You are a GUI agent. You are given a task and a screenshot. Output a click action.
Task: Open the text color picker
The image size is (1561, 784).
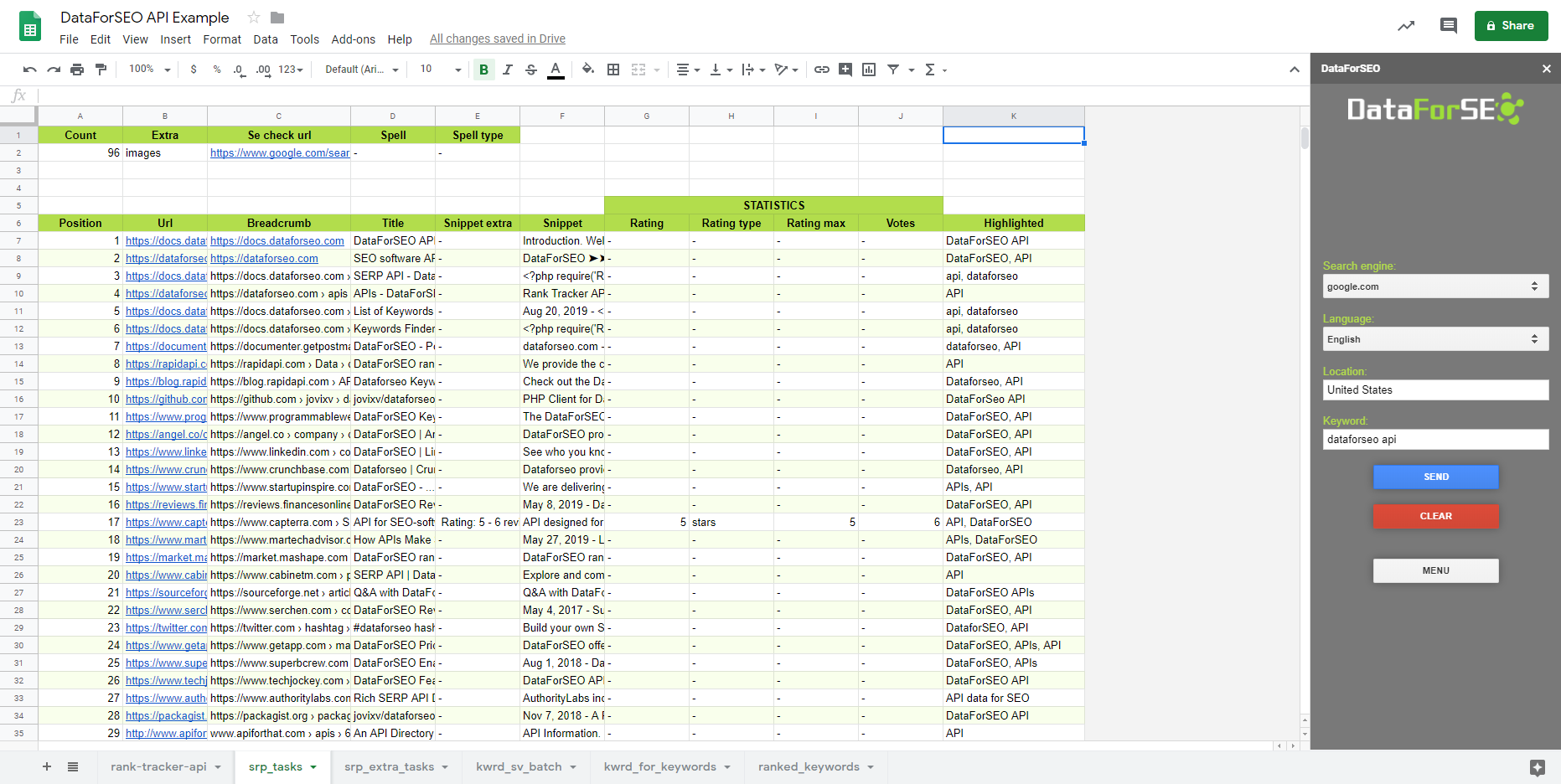556,70
